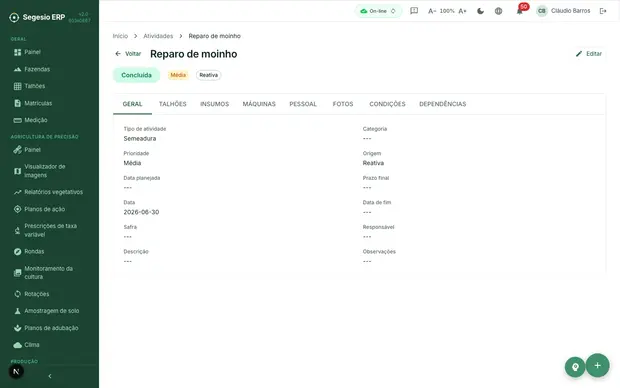620x388 pixels.
Task: Click the Reativa origin chip
Action: (208, 75)
